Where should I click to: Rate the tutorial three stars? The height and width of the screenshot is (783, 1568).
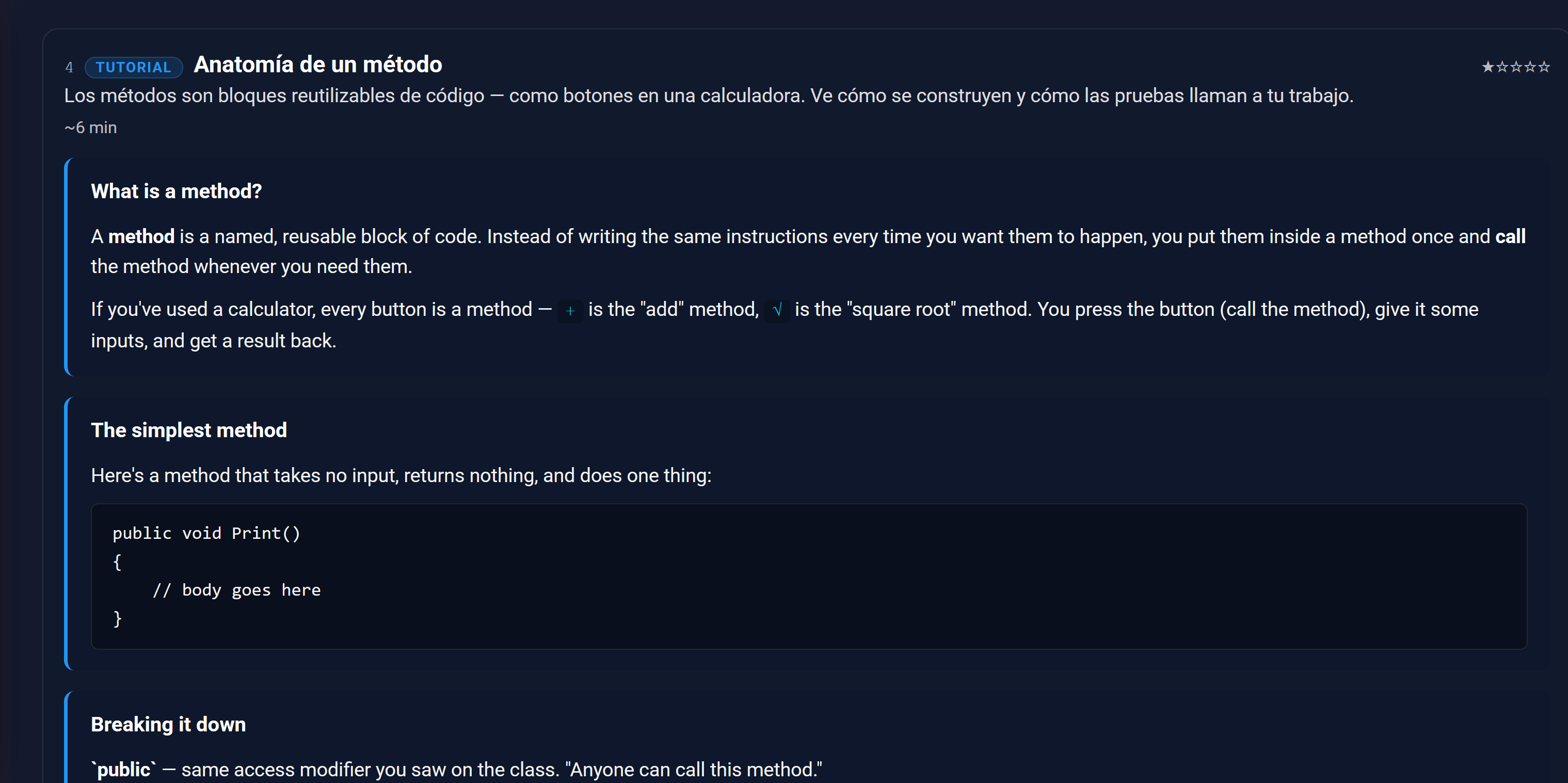click(x=1516, y=67)
